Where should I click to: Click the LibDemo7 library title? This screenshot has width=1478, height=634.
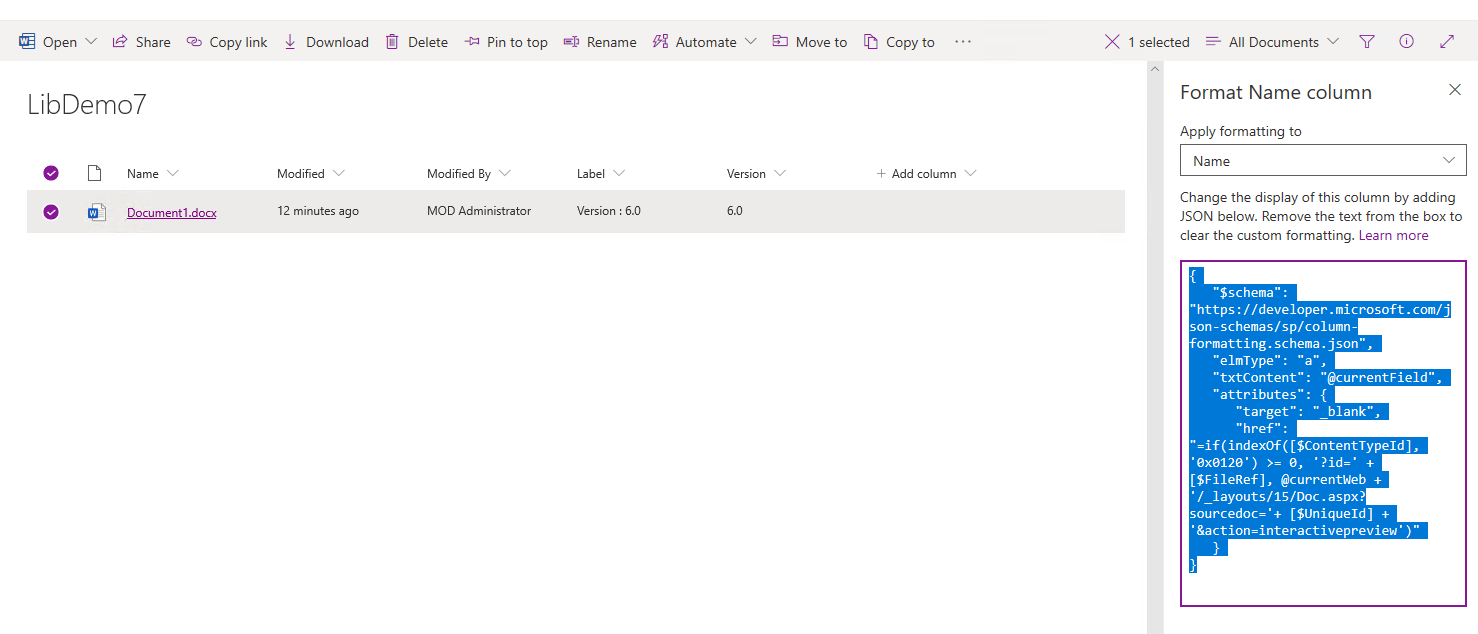pyautogui.click(x=87, y=105)
